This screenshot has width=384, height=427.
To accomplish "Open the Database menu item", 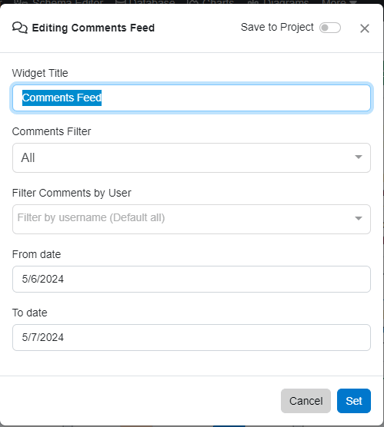I will click(145, 2).
